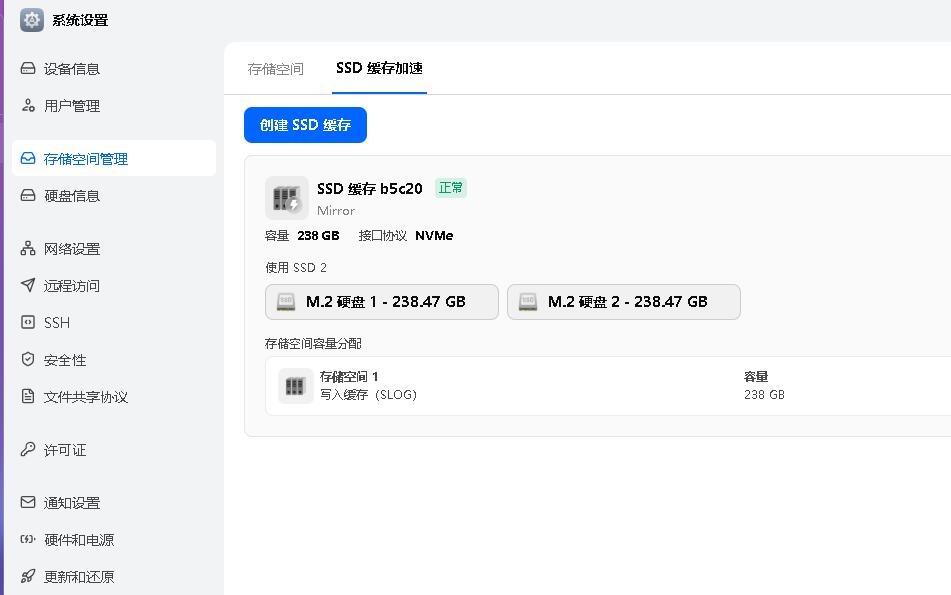The width and height of the screenshot is (951, 595).
Task: Switch to the 存储空间 tab
Action: coord(275,69)
